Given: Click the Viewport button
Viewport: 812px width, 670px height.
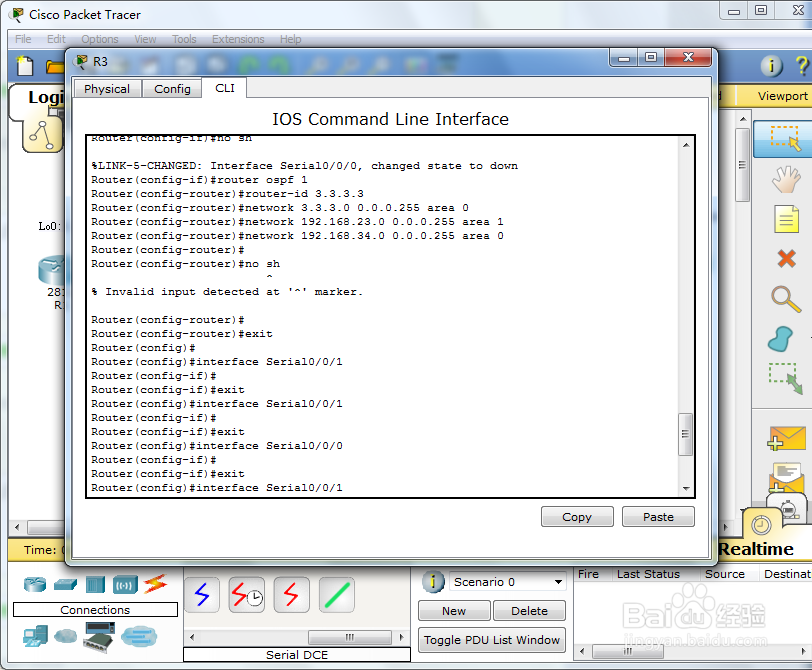Looking at the screenshot, I should click(782, 96).
